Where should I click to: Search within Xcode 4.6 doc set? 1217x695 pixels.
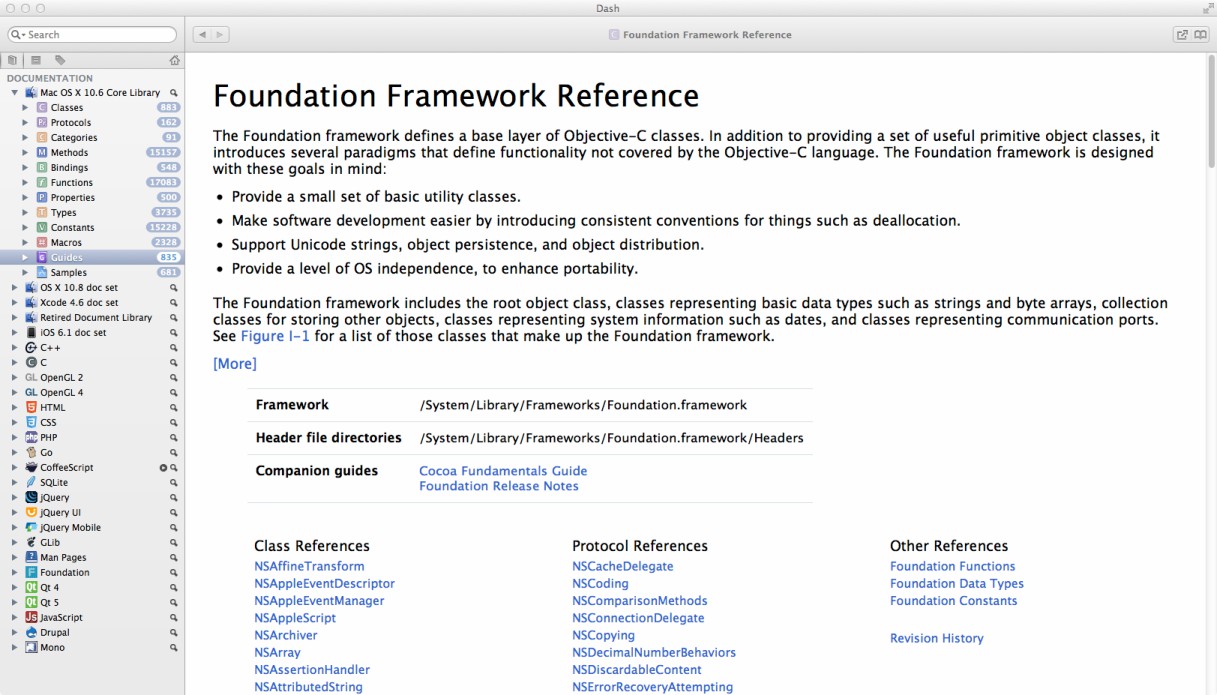(x=173, y=303)
